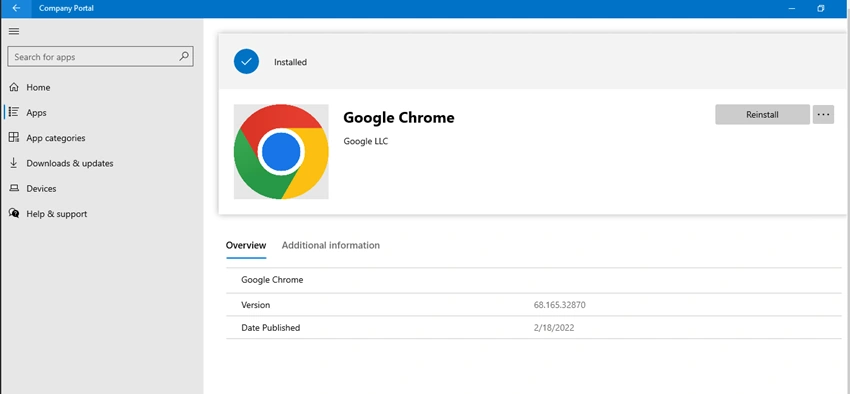Click the Home house icon
Image resolution: width=850 pixels, height=394 pixels.
click(14, 87)
